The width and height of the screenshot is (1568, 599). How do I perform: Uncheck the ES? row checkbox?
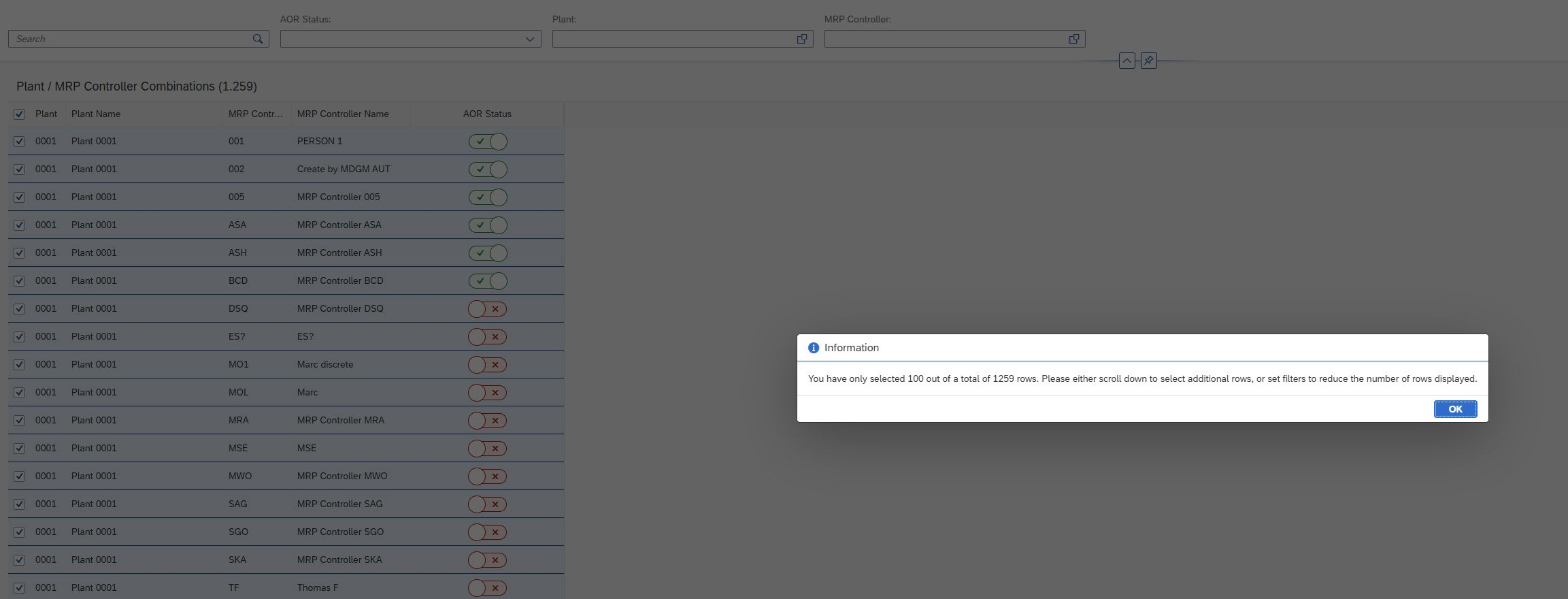coord(19,337)
